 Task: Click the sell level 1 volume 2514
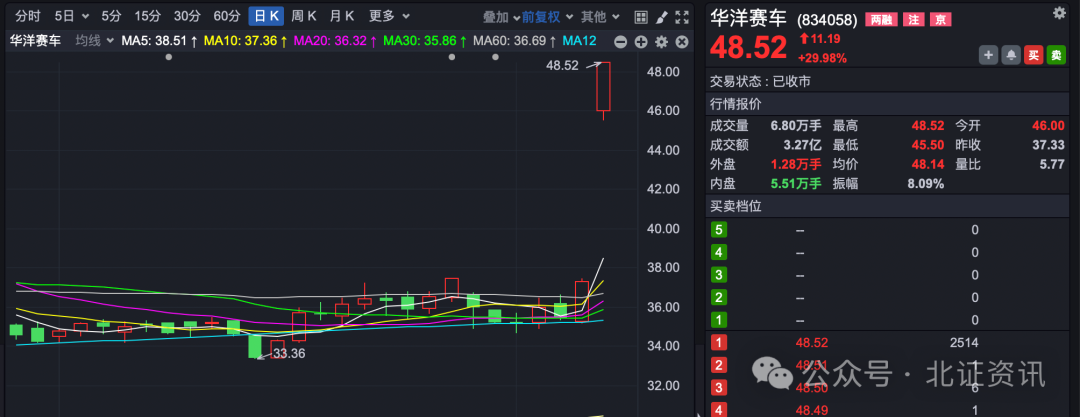click(964, 343)
